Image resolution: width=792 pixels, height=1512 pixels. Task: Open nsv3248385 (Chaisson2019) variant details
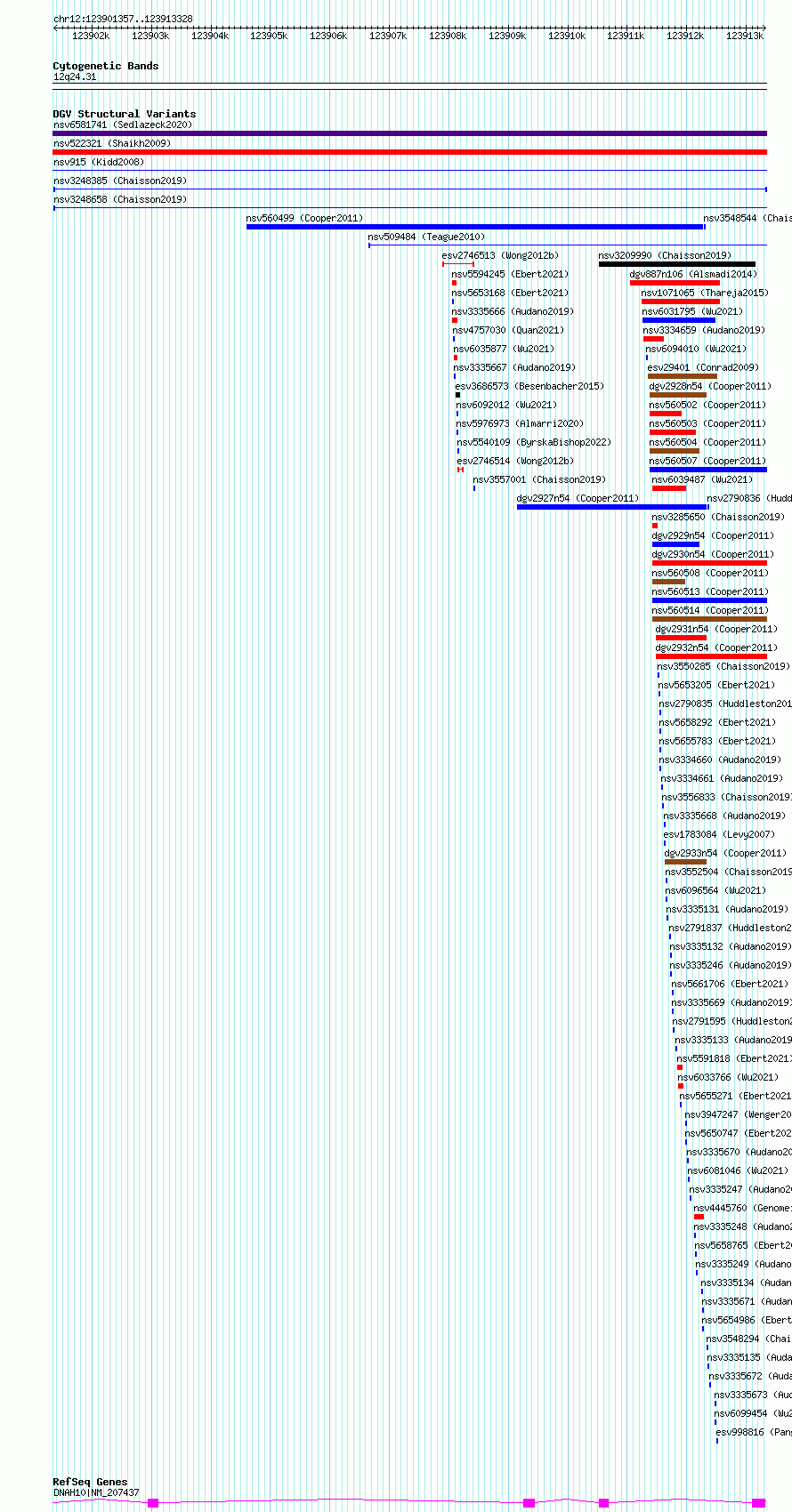(120, 181)
